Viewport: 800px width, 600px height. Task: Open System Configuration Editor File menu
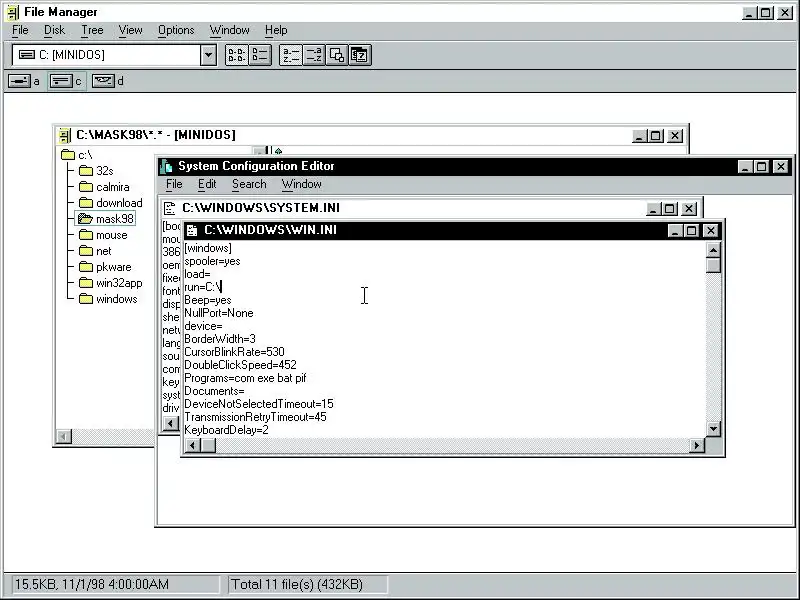click(x=174, y=184)
